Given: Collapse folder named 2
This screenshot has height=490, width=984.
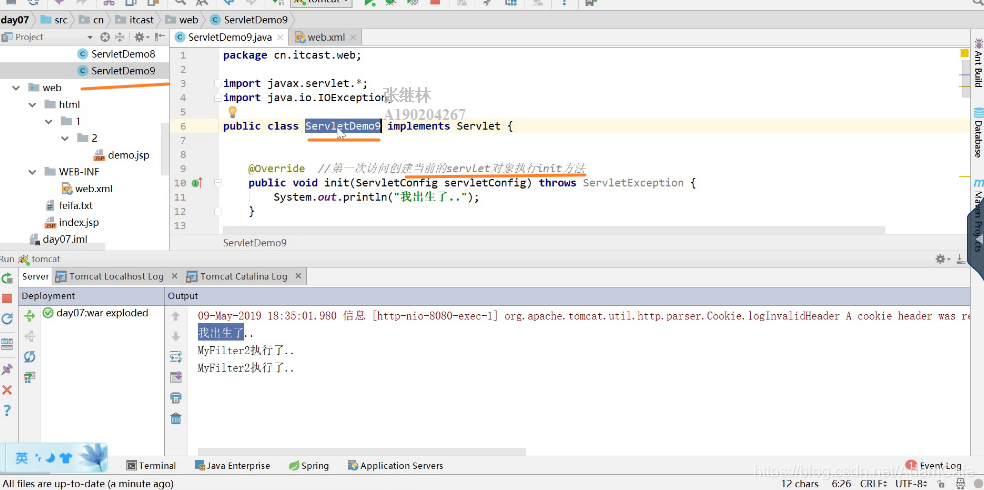Looking at the screenshot, I should 65,138.
